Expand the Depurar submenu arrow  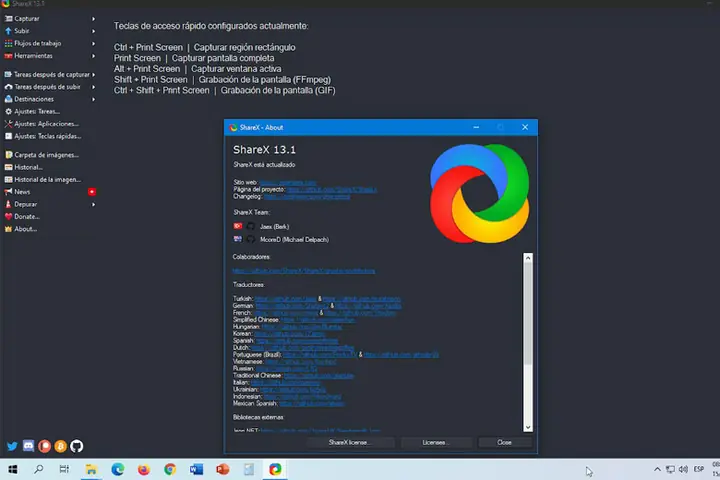coord(94,204)
